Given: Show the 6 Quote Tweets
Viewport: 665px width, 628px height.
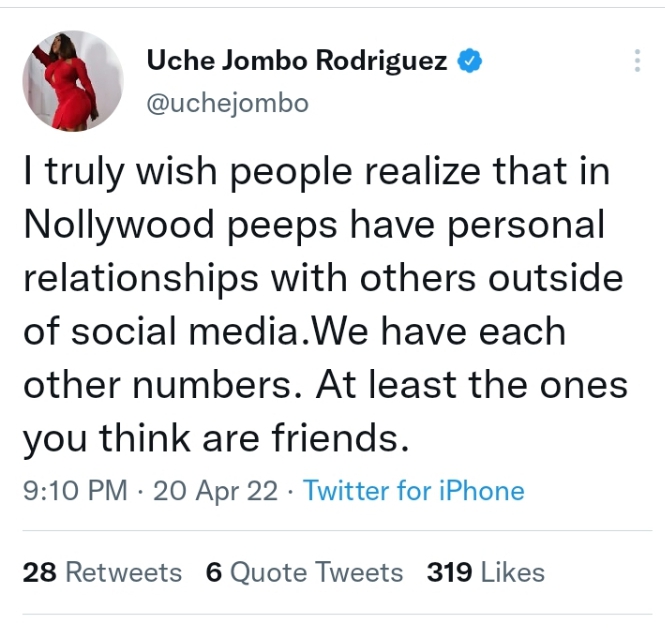Looking at the screenshot, I should coord(304,572).
